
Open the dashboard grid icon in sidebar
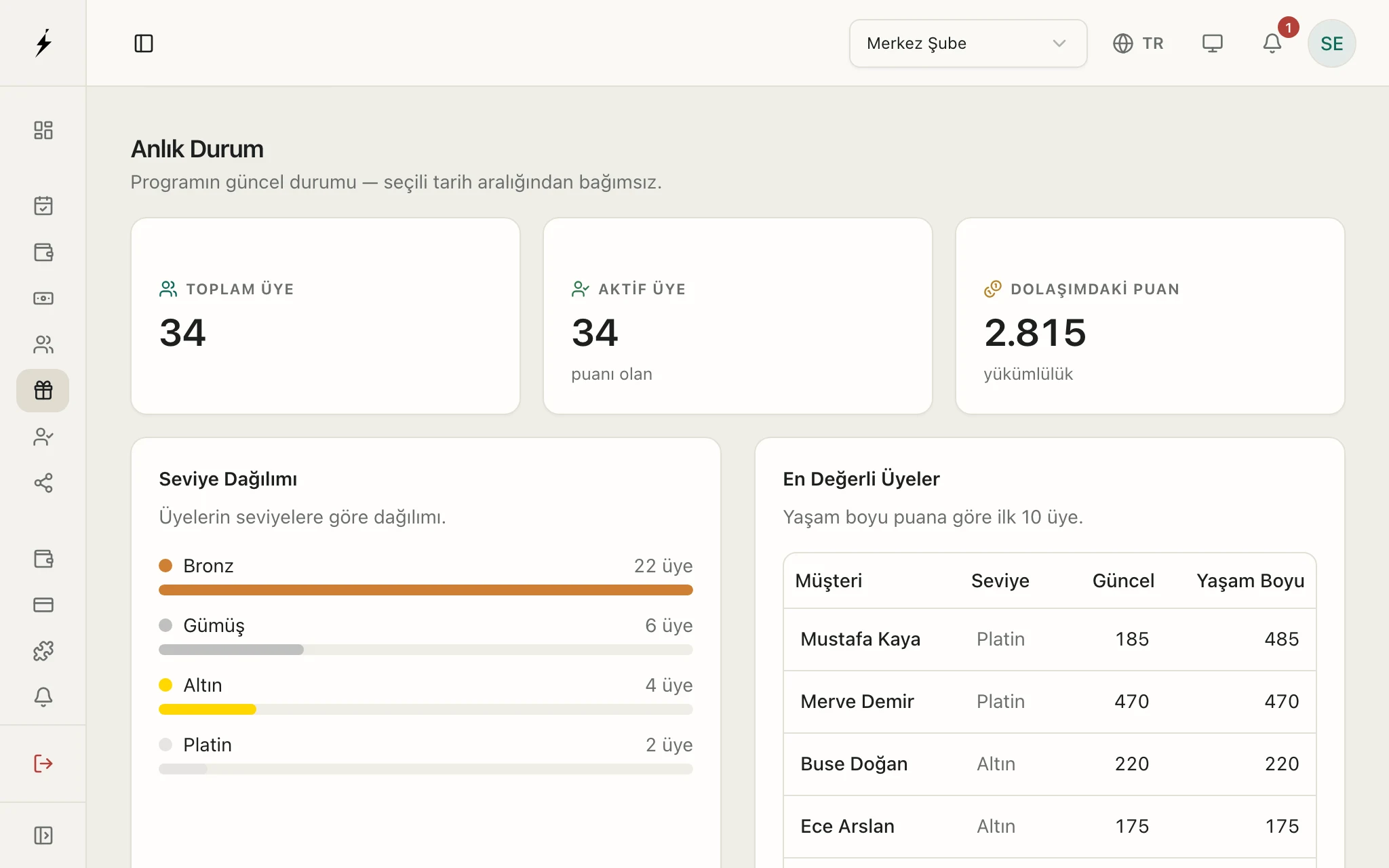coord(43,130)
